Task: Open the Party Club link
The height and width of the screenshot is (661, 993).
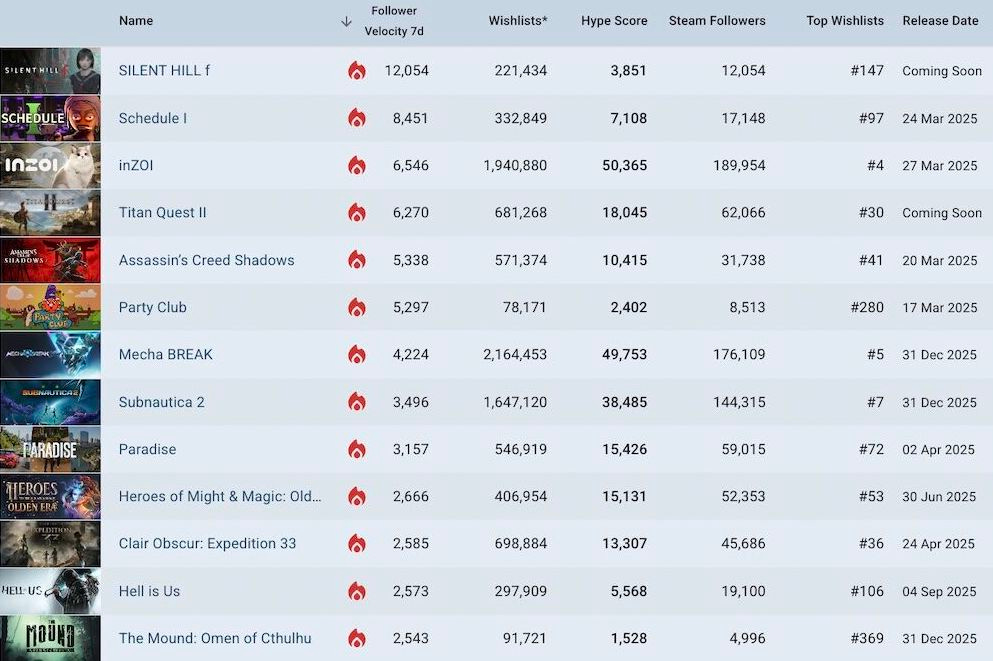Action: (x=153, y=307)
